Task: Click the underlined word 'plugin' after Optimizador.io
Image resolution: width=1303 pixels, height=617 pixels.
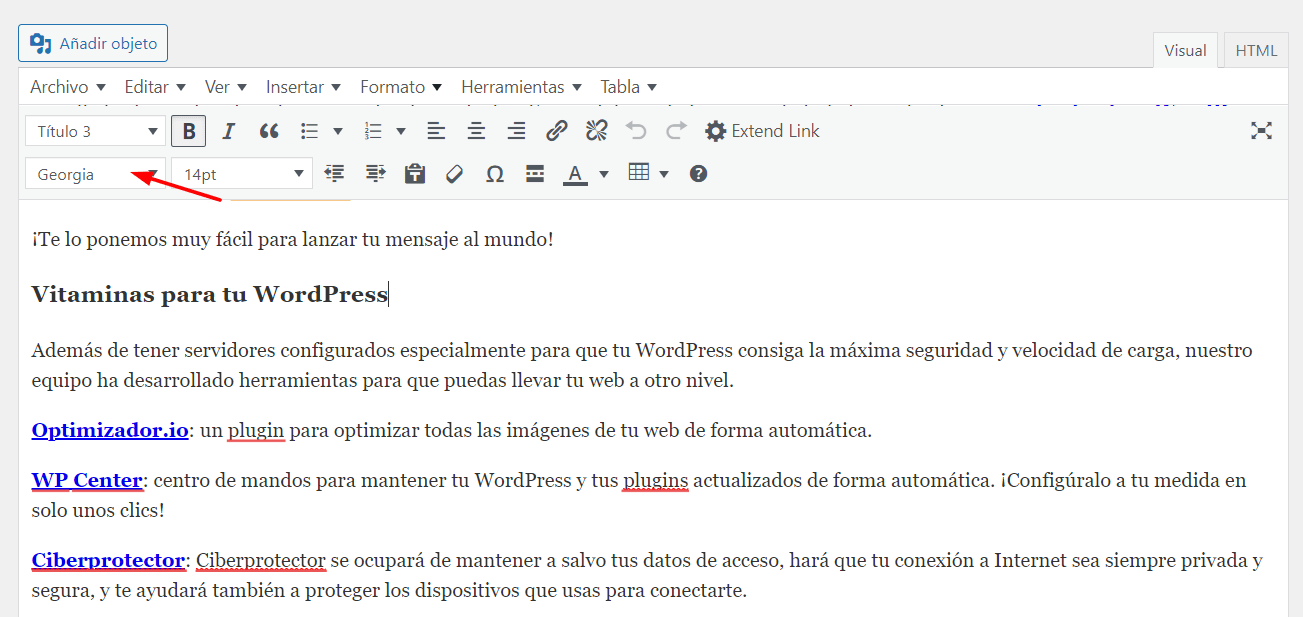Action: (256, 431)
